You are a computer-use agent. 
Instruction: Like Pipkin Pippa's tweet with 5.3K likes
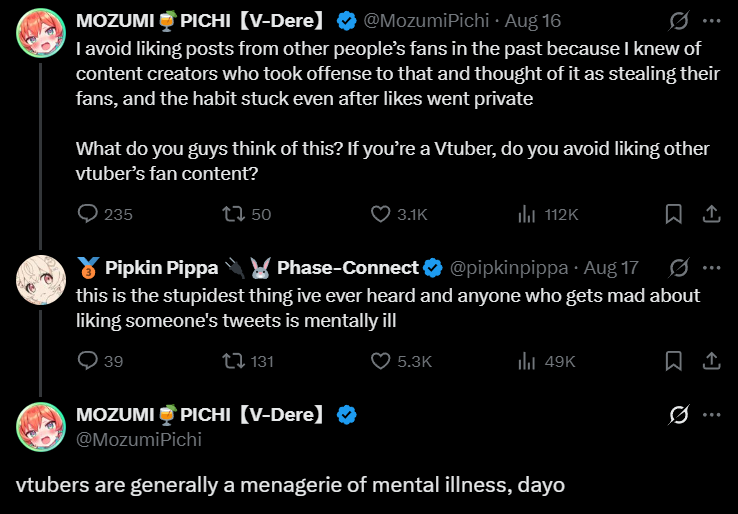(401, 361)
